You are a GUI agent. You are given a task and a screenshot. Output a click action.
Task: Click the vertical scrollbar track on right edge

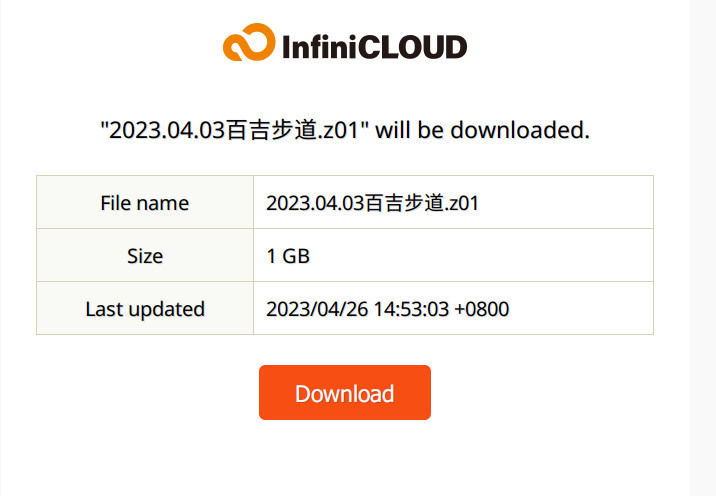(702, 248)
